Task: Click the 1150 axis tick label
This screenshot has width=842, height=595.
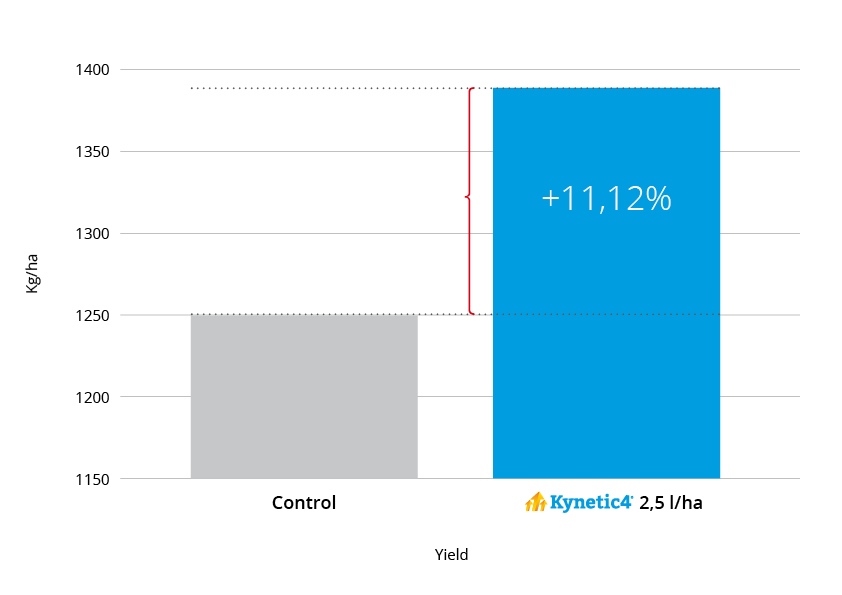Action: (92, 479)
